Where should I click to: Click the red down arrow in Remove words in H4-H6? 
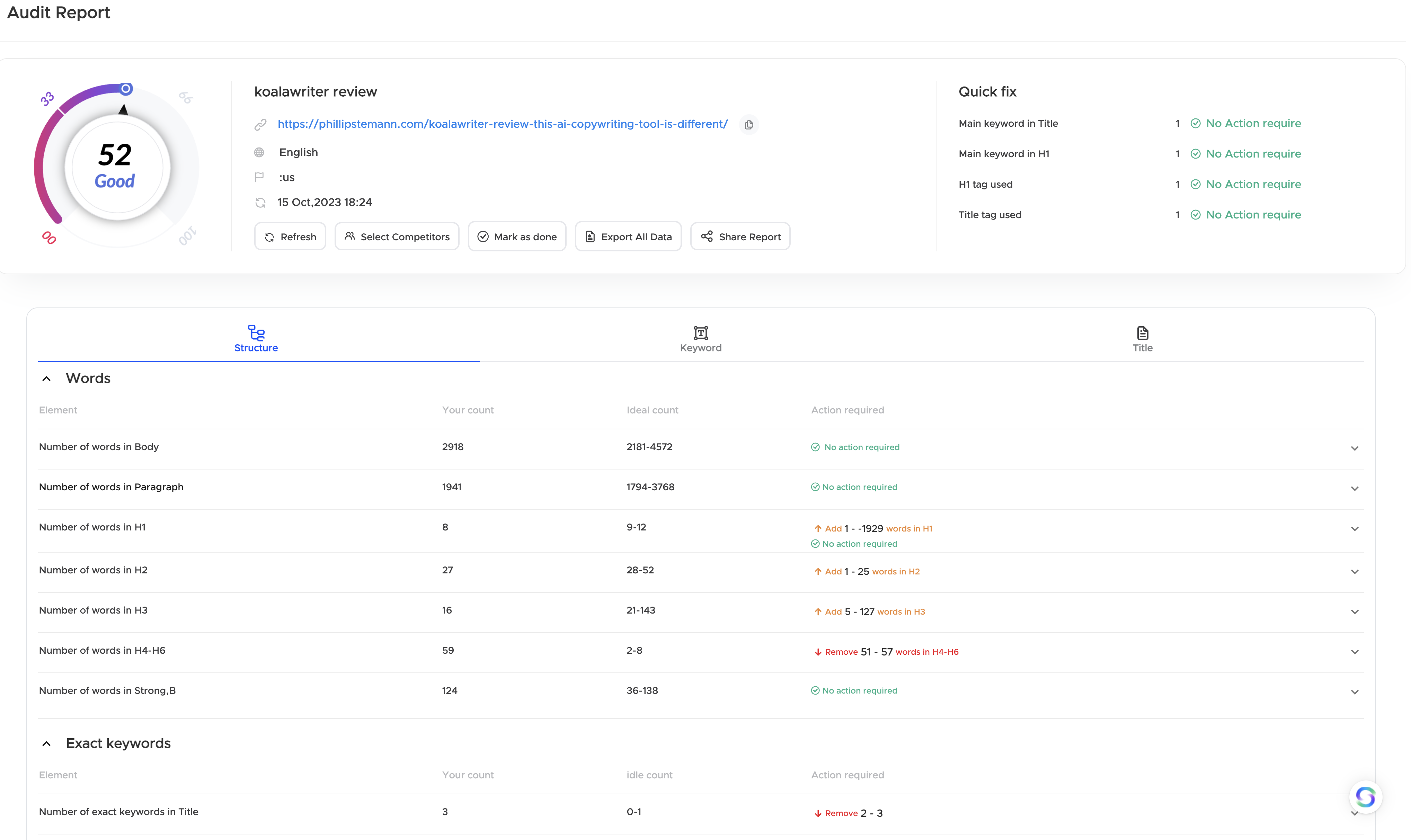pos(818,652)
